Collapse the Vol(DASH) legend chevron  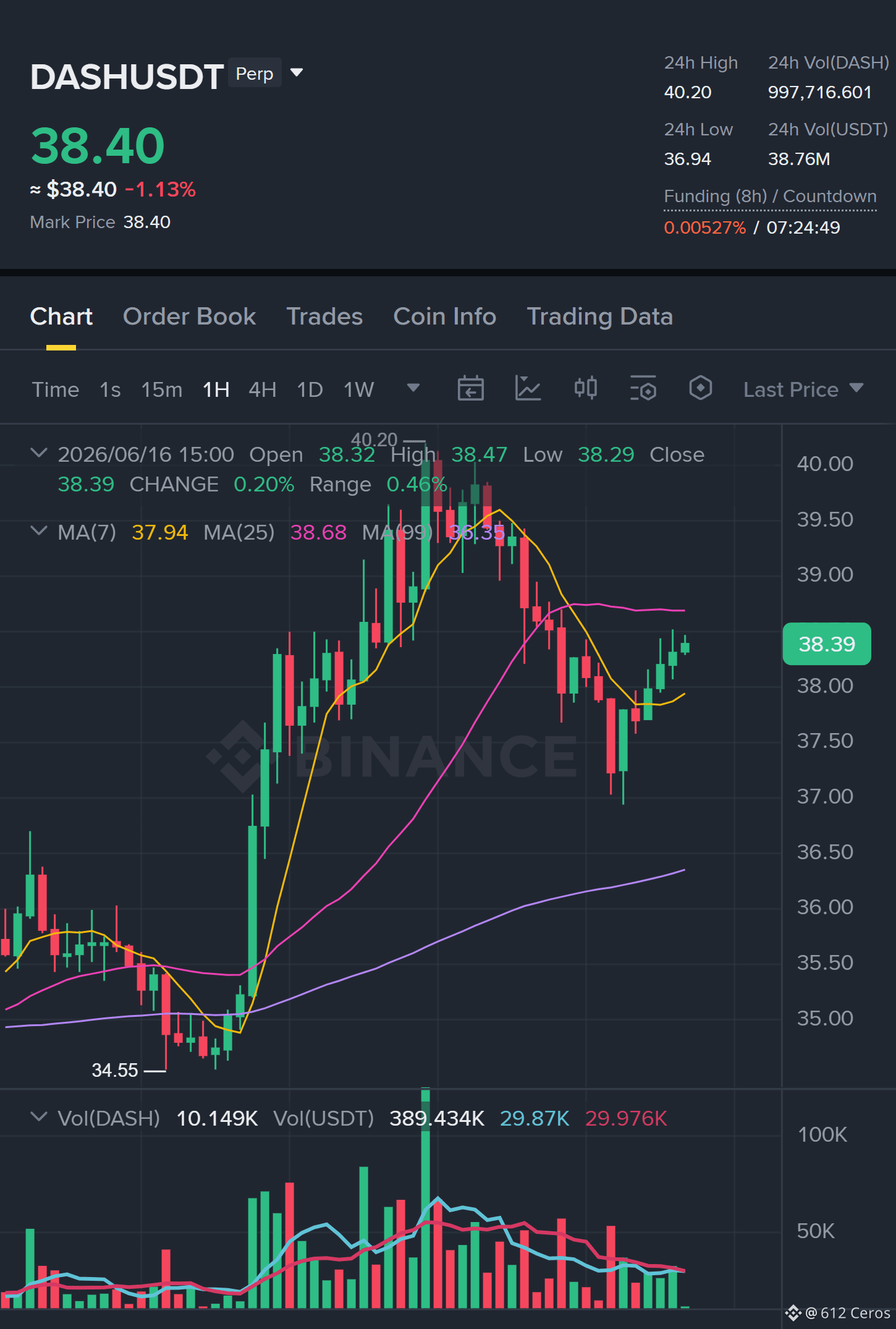pyautogui.click(x=39, y=1117)
